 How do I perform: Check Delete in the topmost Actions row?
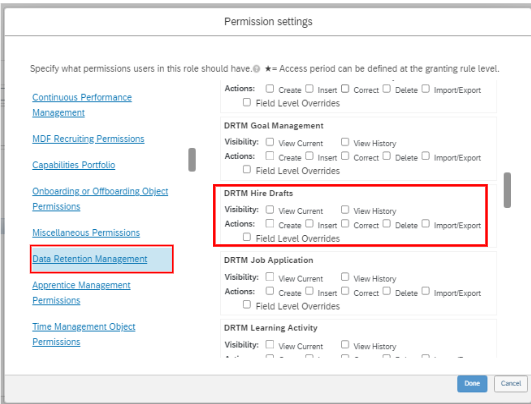point(386,89)
